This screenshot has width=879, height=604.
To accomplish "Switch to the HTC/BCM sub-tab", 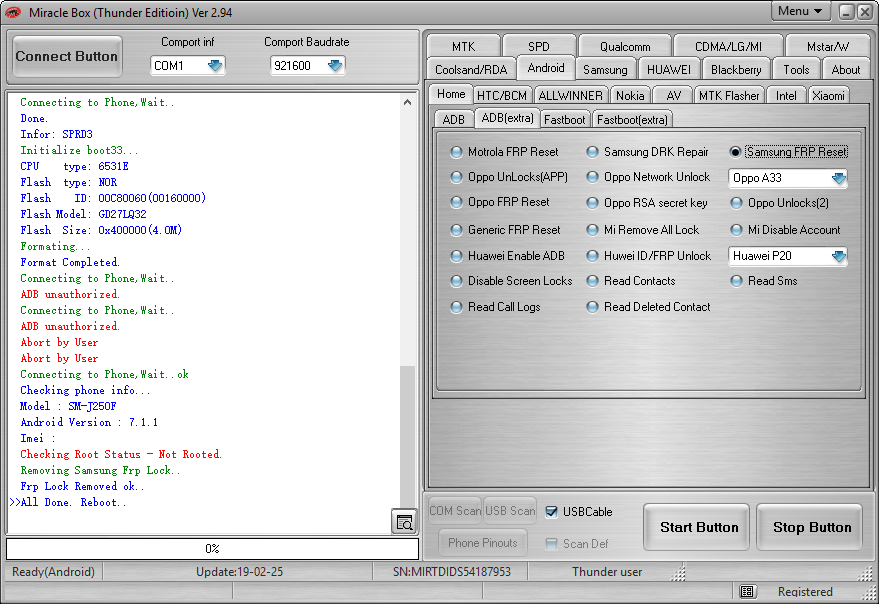I will click(x=502, y=96).
